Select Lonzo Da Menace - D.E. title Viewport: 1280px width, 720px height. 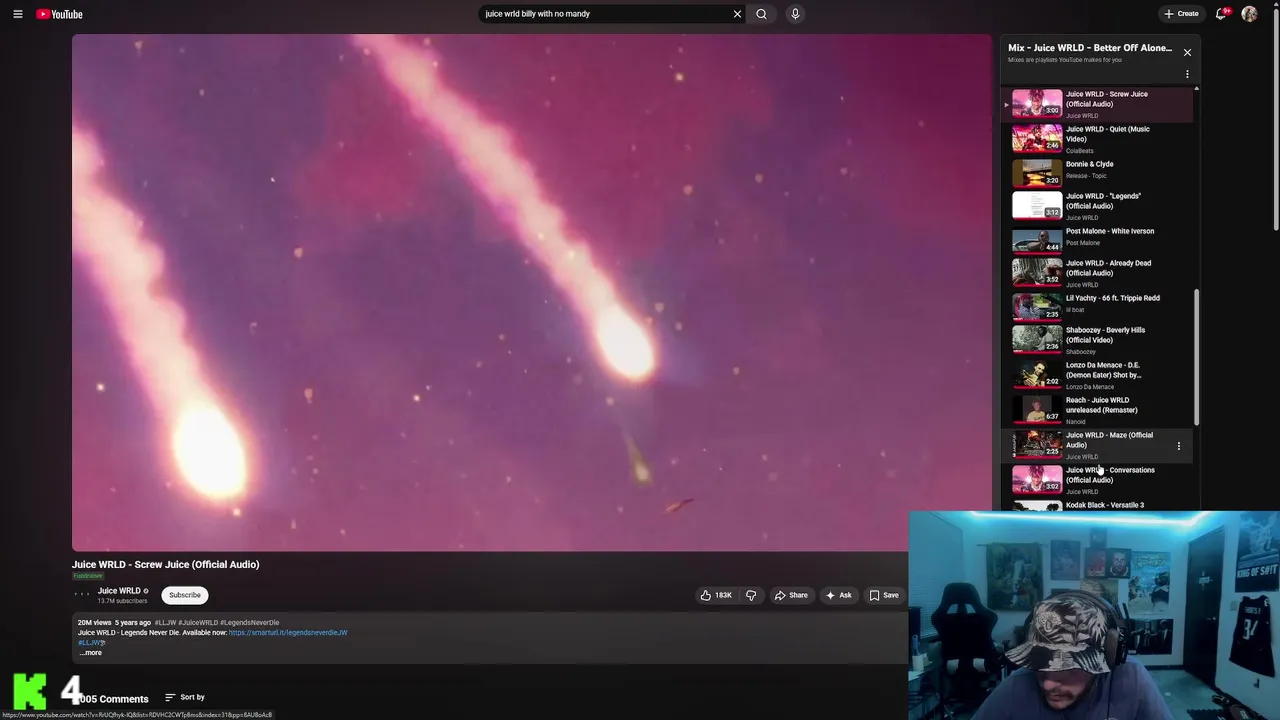(1103, 370)
